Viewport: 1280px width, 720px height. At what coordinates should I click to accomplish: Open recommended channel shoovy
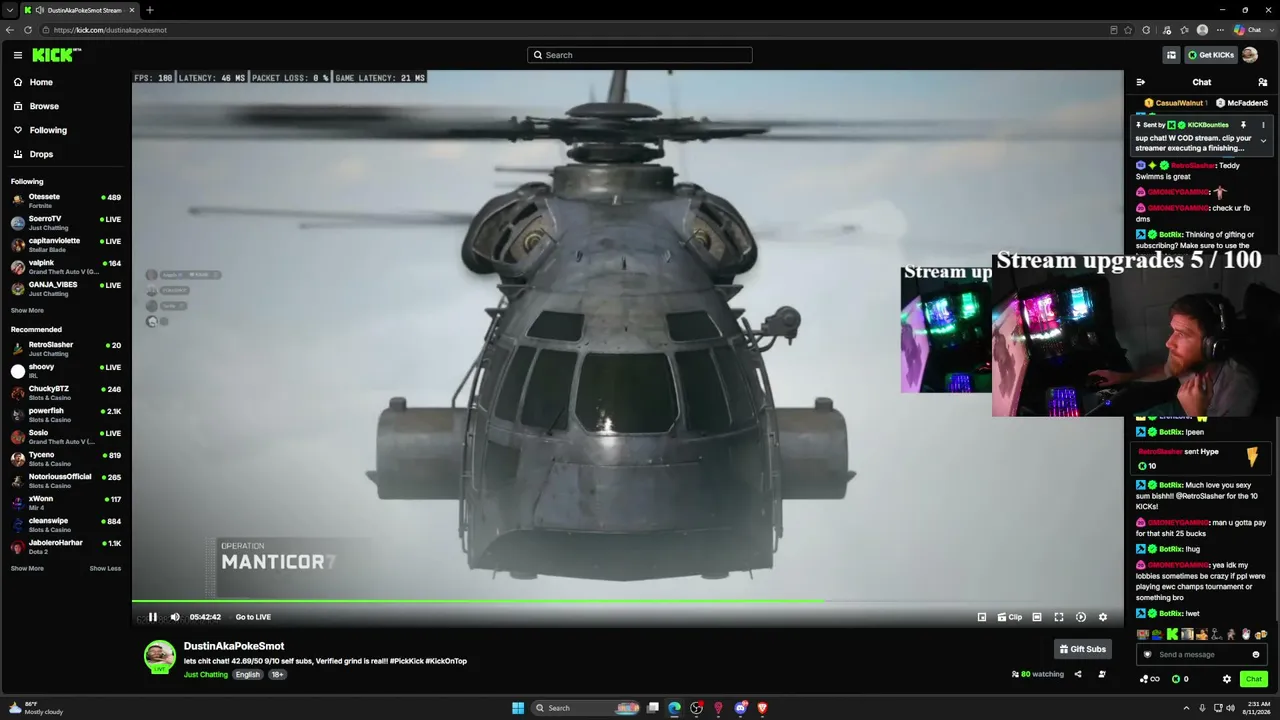coord(66,370)
